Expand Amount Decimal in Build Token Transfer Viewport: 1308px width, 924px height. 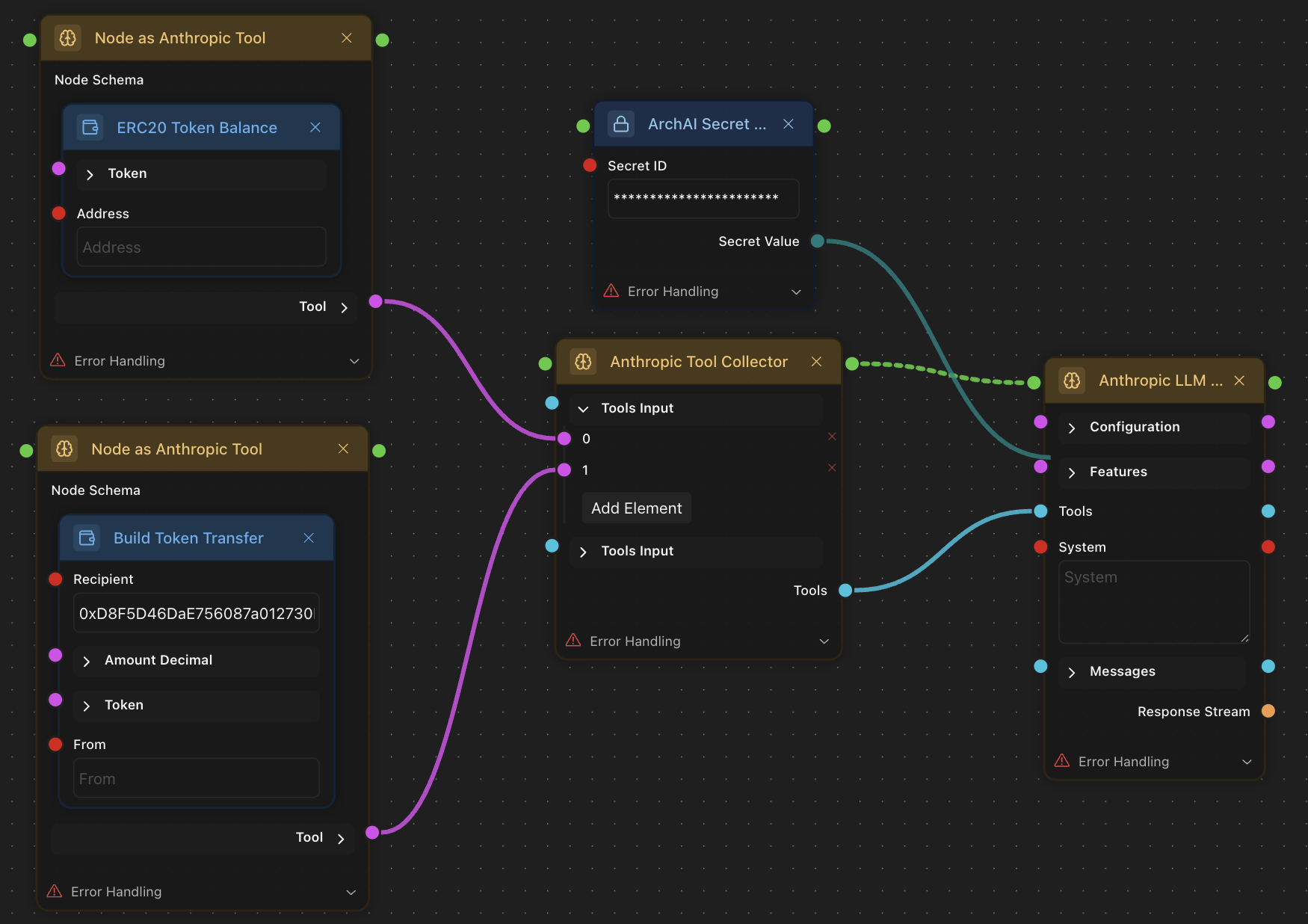coord(87,661)
